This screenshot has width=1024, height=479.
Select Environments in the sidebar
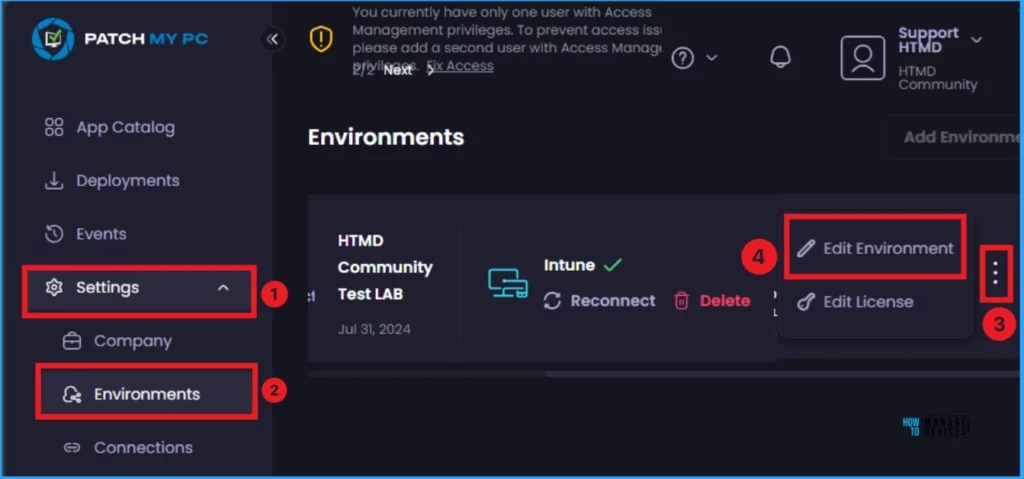pyautogui.click(x=146, y=393)
